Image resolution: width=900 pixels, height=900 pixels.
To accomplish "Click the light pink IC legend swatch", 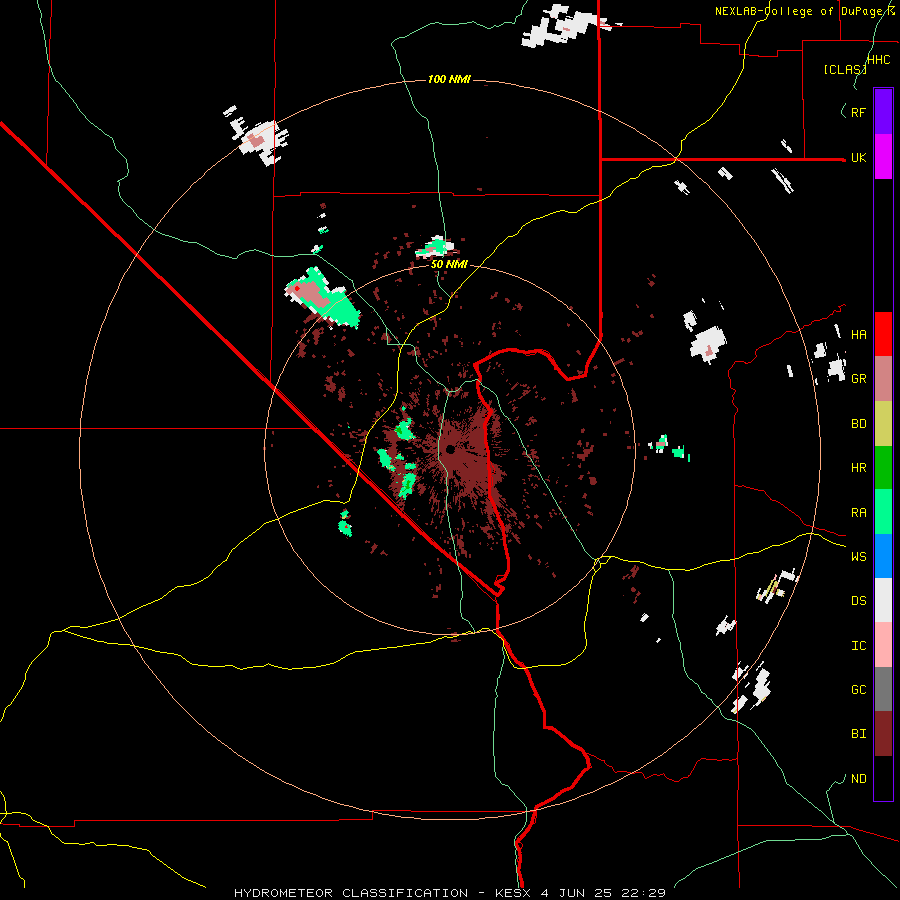I will [883, 645].
